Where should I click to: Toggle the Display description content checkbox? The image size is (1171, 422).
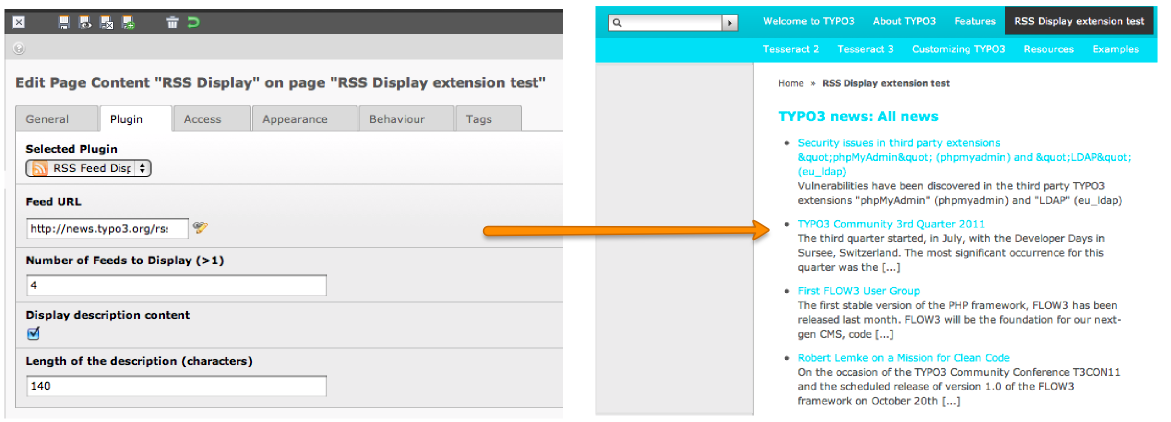33,333
